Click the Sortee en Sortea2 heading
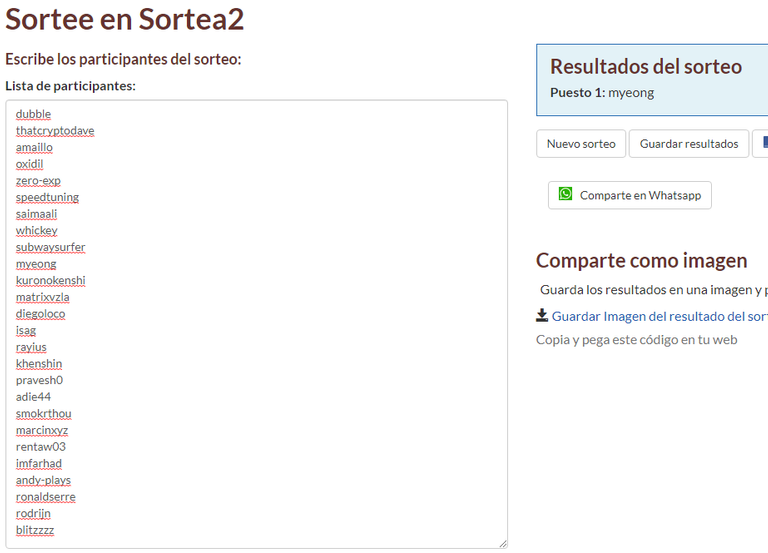The height and width of the screenshot is (553, 768). [124, 19]
